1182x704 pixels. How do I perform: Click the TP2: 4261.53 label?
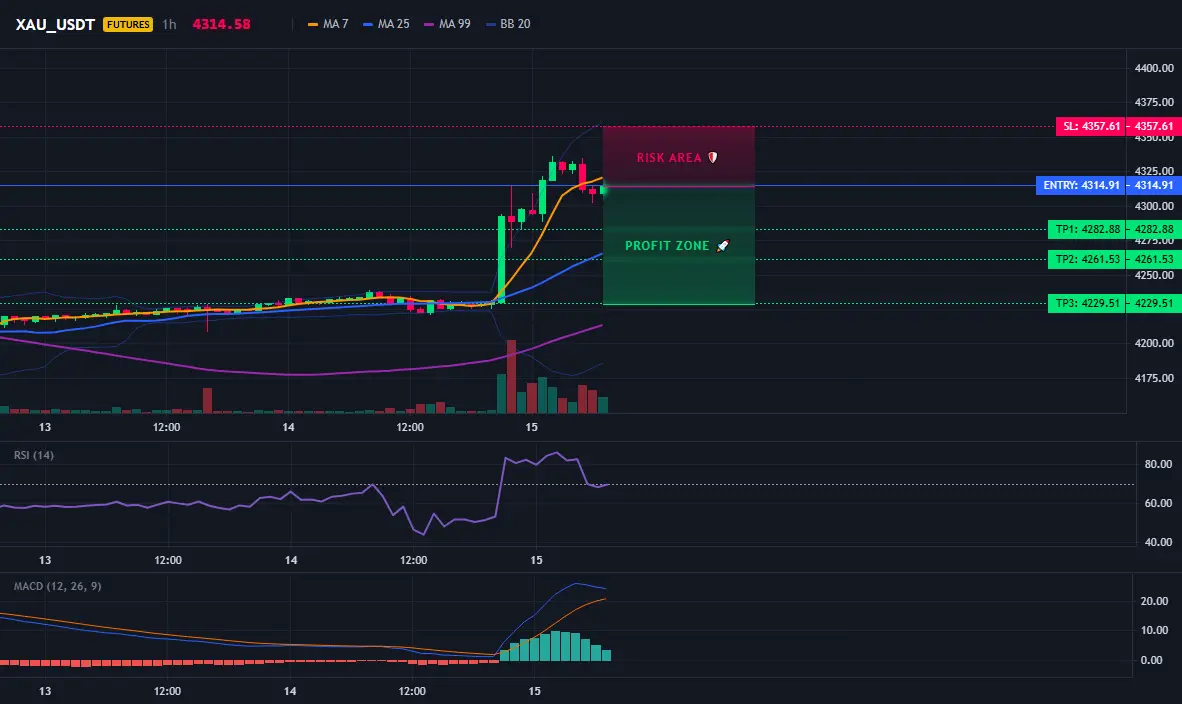point(1087,259)
